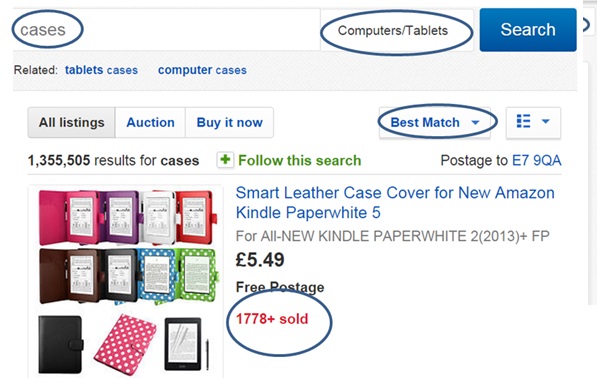Viewport: 597px width, 379px height.
Task: Click the Follow this search link
Action: [300, 160]
